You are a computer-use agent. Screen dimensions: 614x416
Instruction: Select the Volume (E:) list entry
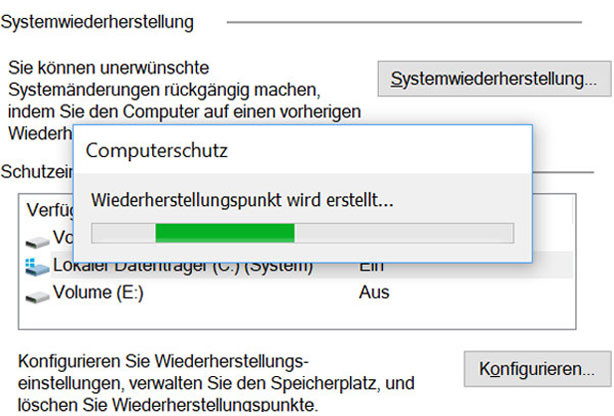coord(98,292)
